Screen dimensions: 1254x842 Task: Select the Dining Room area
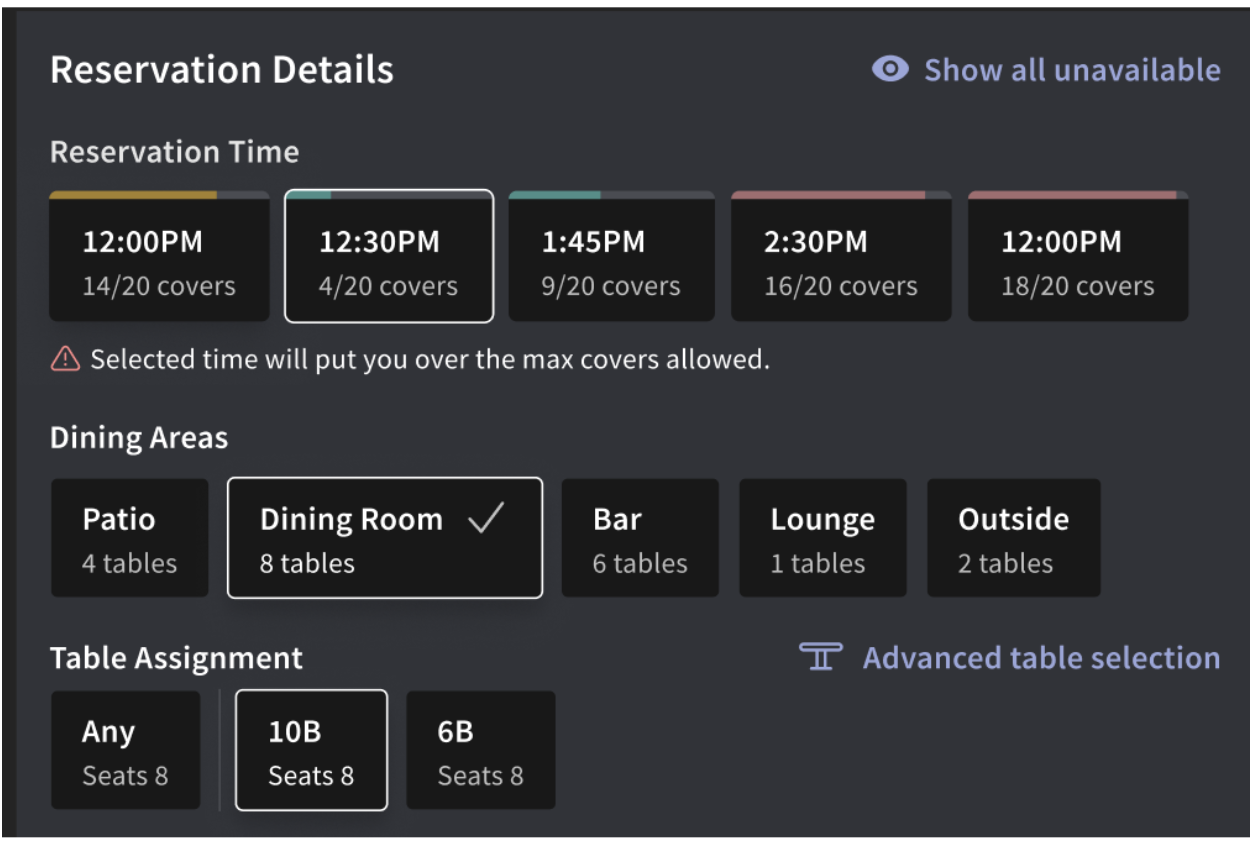(384, 539)
